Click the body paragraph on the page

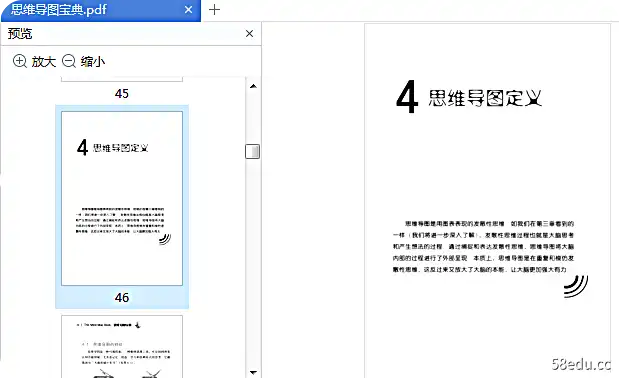(483, 247)
